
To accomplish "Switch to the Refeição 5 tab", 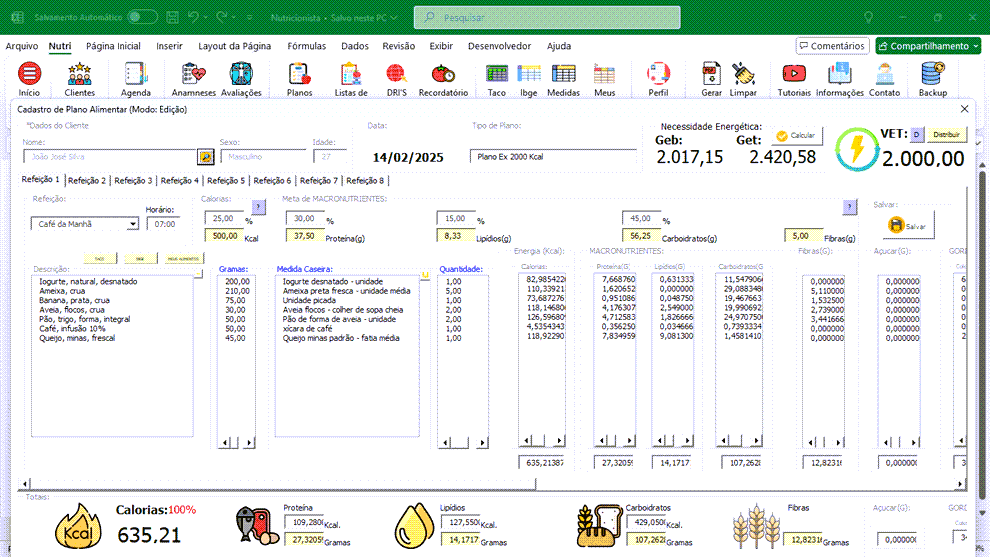I will click(x=226, y=181).
